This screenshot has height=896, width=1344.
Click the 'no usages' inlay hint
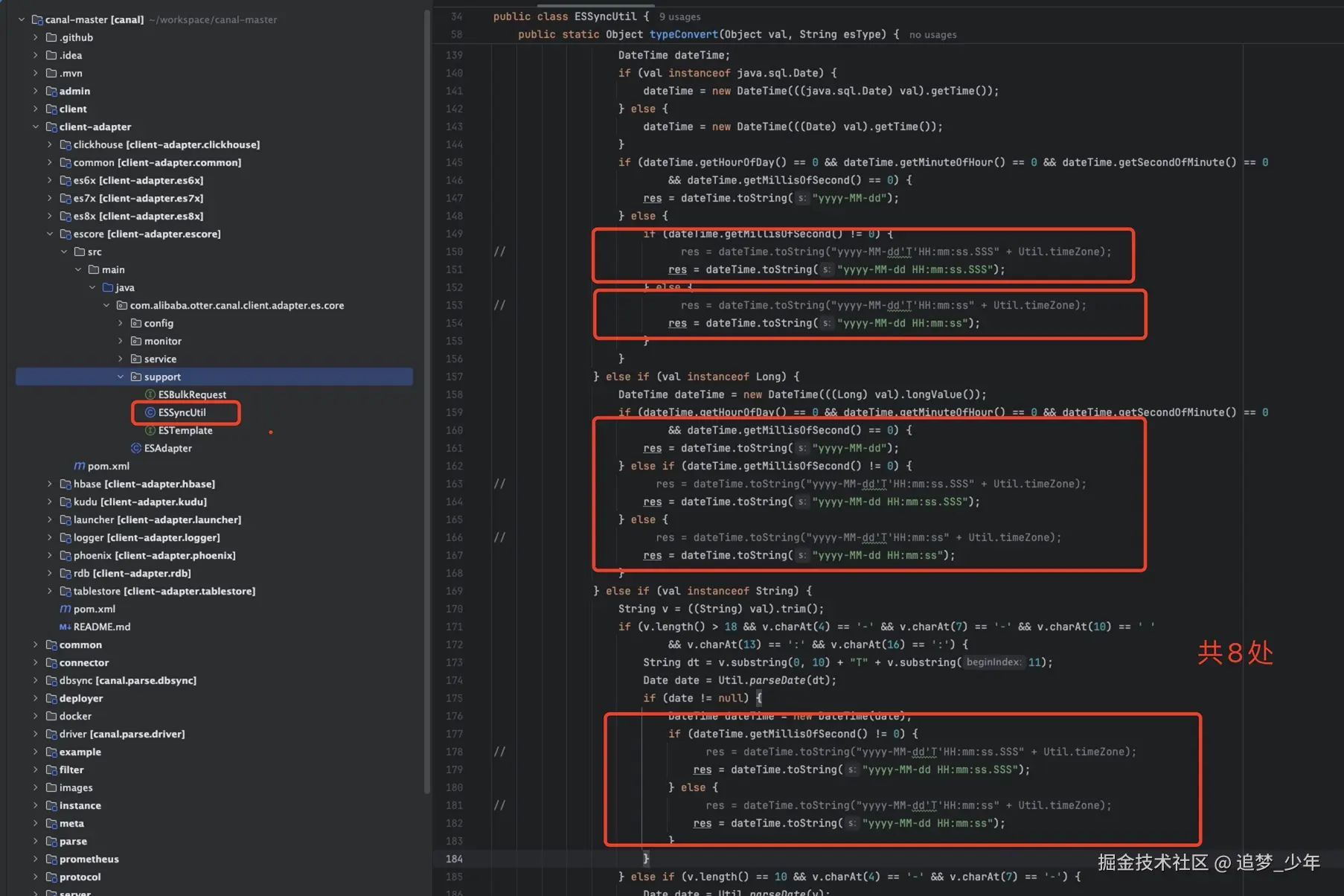(932, 34)
